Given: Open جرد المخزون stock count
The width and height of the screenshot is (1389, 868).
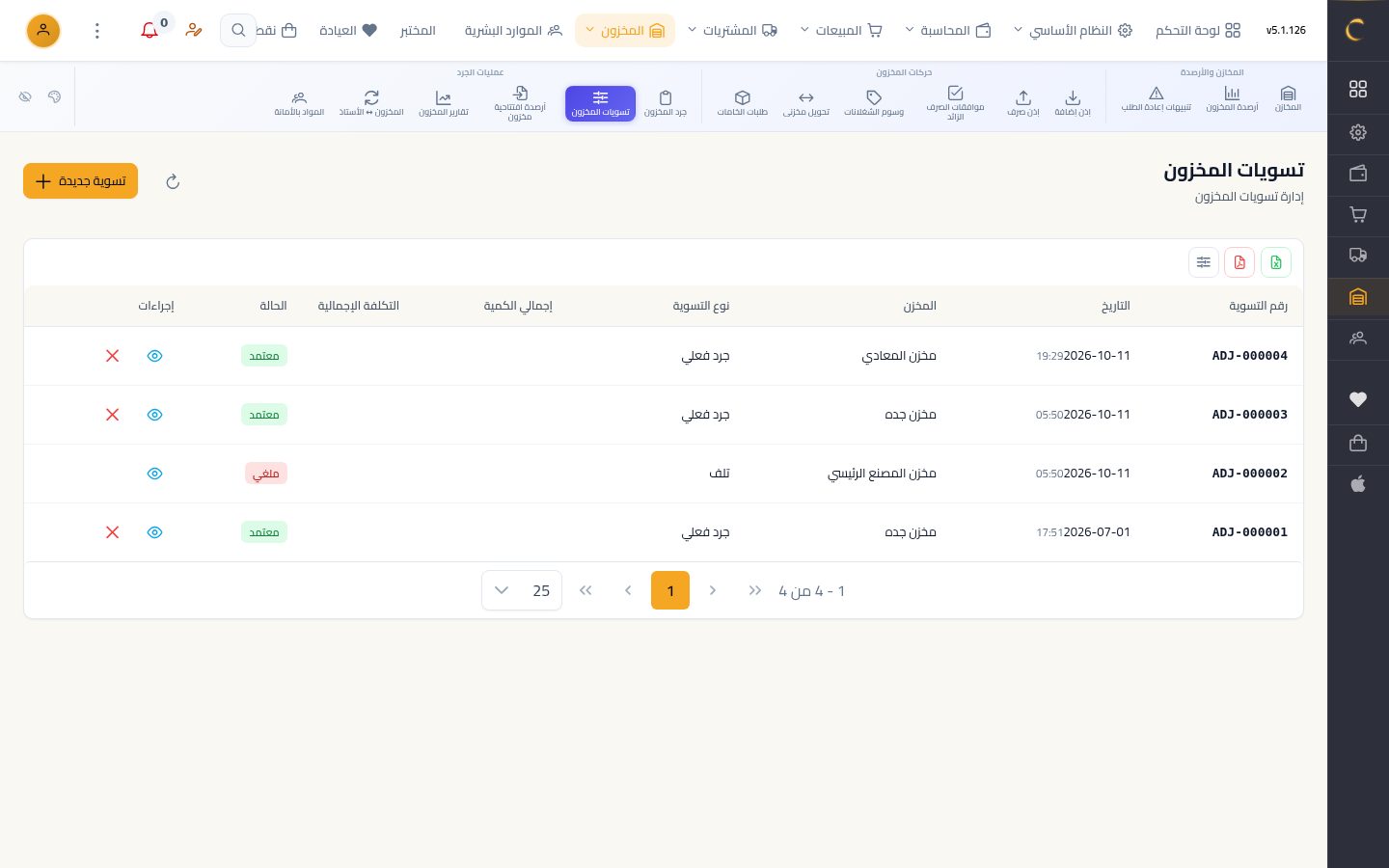Looking at the screenshot, I should (x=666, y=103).
